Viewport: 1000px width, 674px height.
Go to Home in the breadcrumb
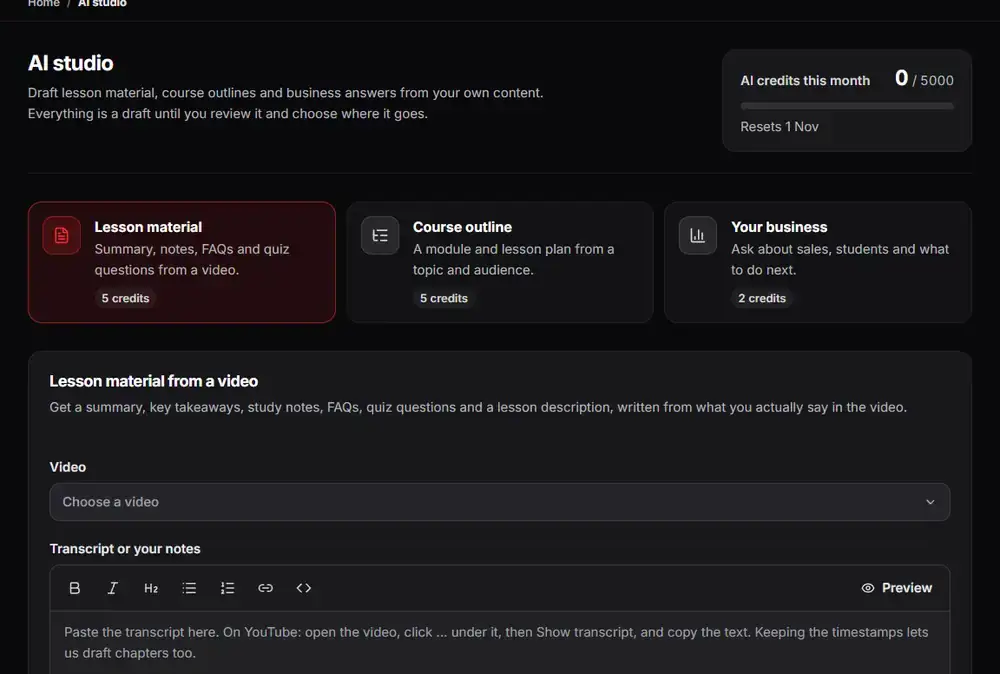click(x=43, y=4)
